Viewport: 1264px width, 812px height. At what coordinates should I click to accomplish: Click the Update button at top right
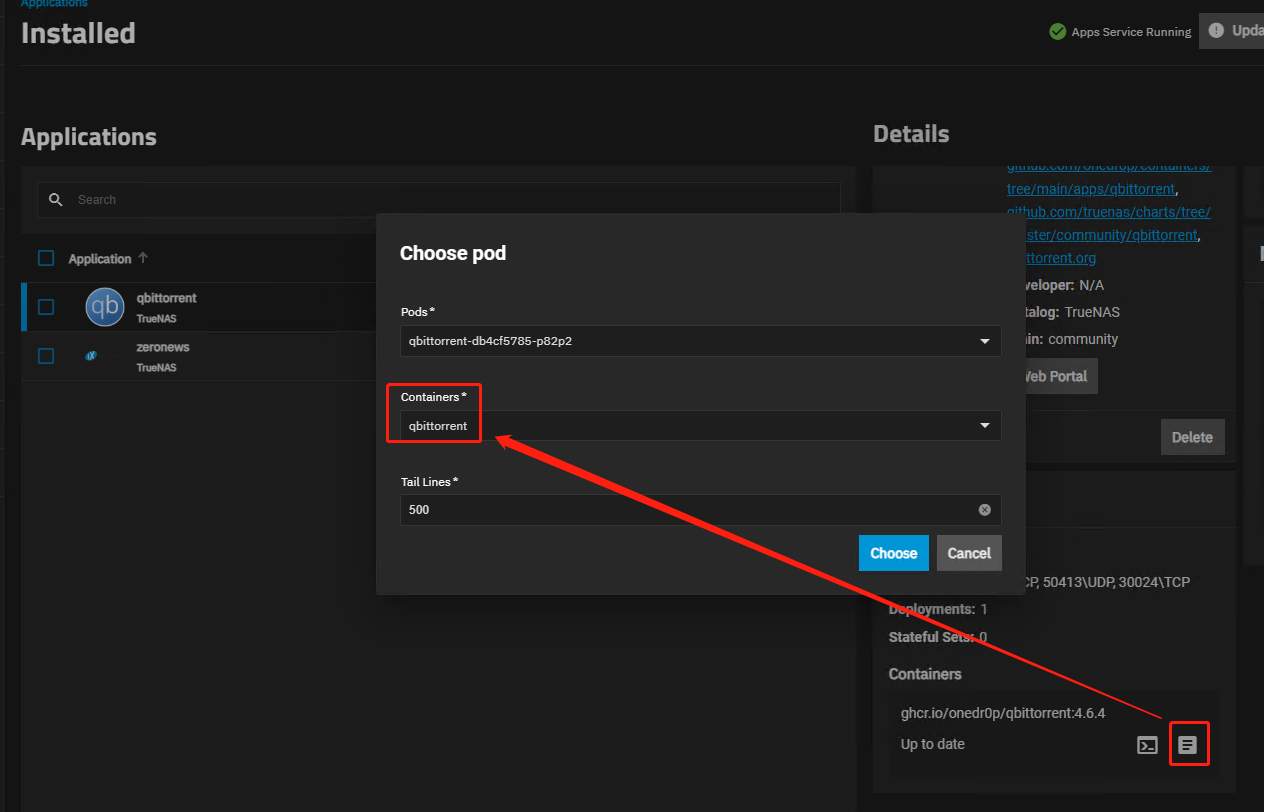click(1232, 31)
